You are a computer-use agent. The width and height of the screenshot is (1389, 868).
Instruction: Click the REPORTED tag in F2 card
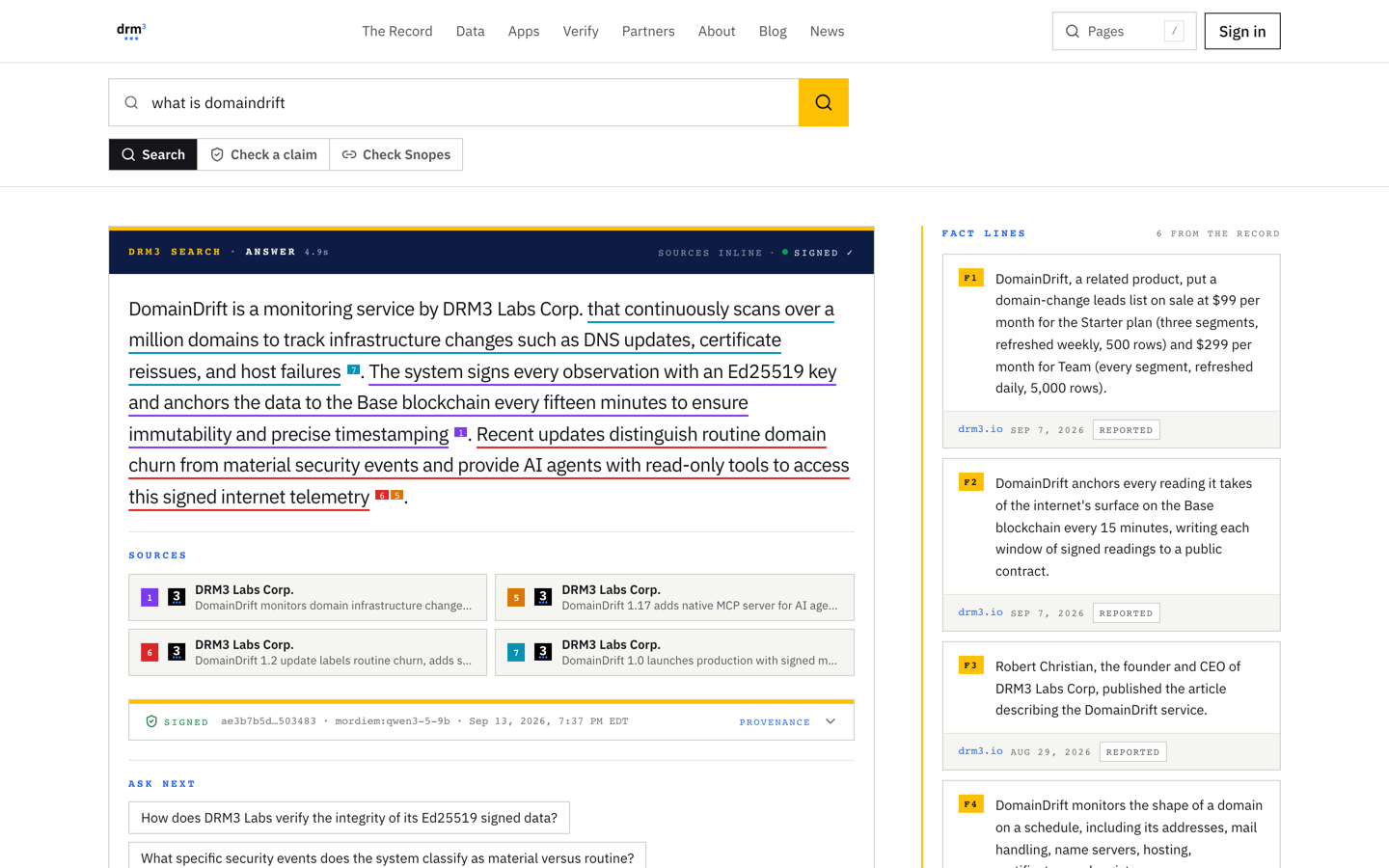[x=1126, y=613]
